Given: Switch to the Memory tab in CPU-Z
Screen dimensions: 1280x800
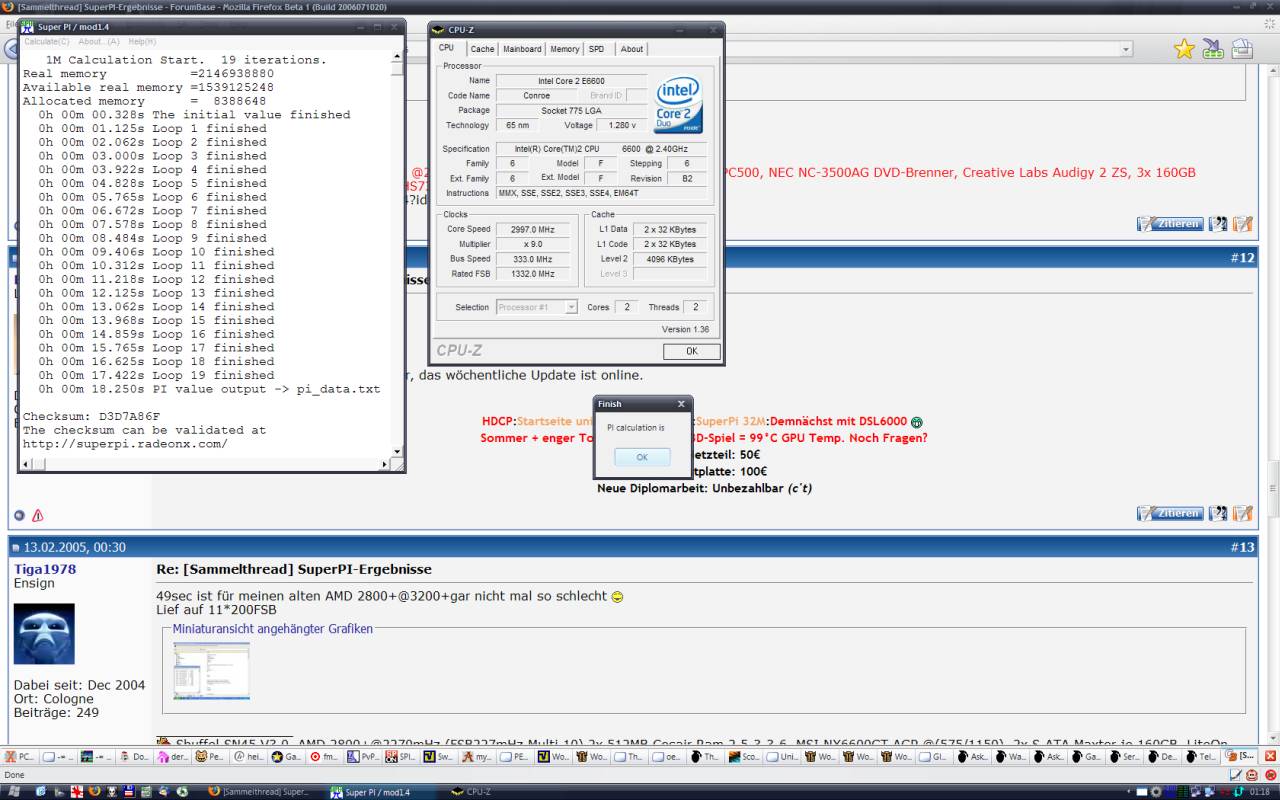Looking at the screenshot, I should click(x=564, y=49).
